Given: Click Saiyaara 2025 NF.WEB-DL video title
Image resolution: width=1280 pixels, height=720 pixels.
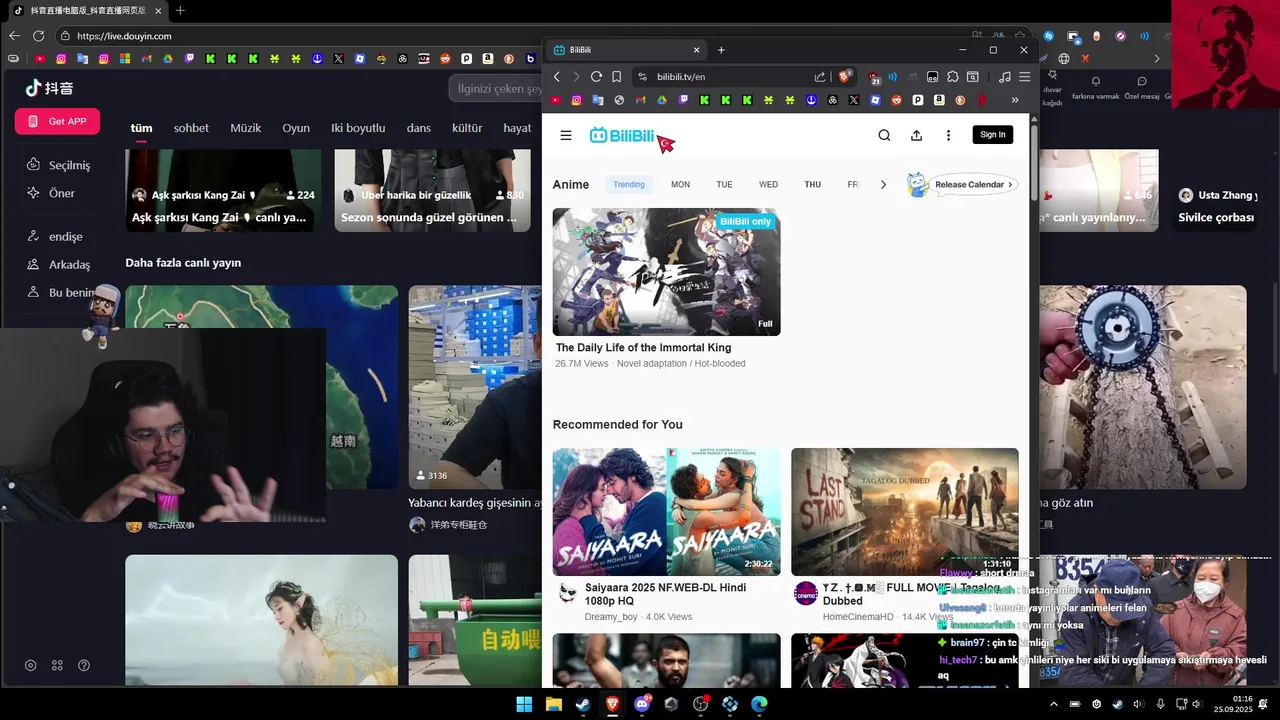Looking at the screenshot, I should pyautogui.click(x=665, y=594).
